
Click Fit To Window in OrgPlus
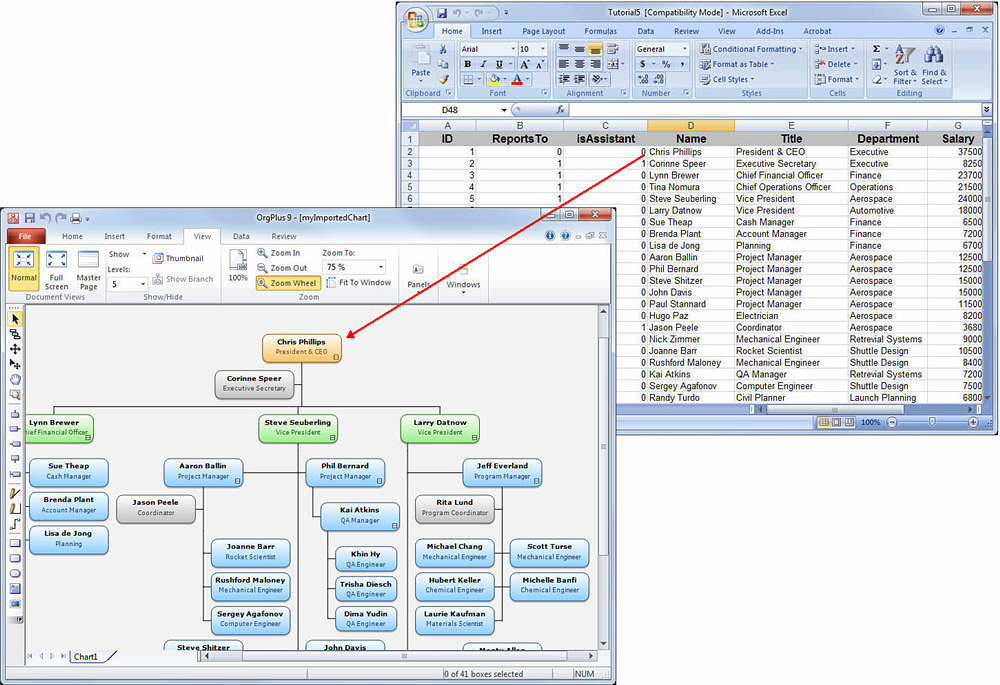coord(359,283)
